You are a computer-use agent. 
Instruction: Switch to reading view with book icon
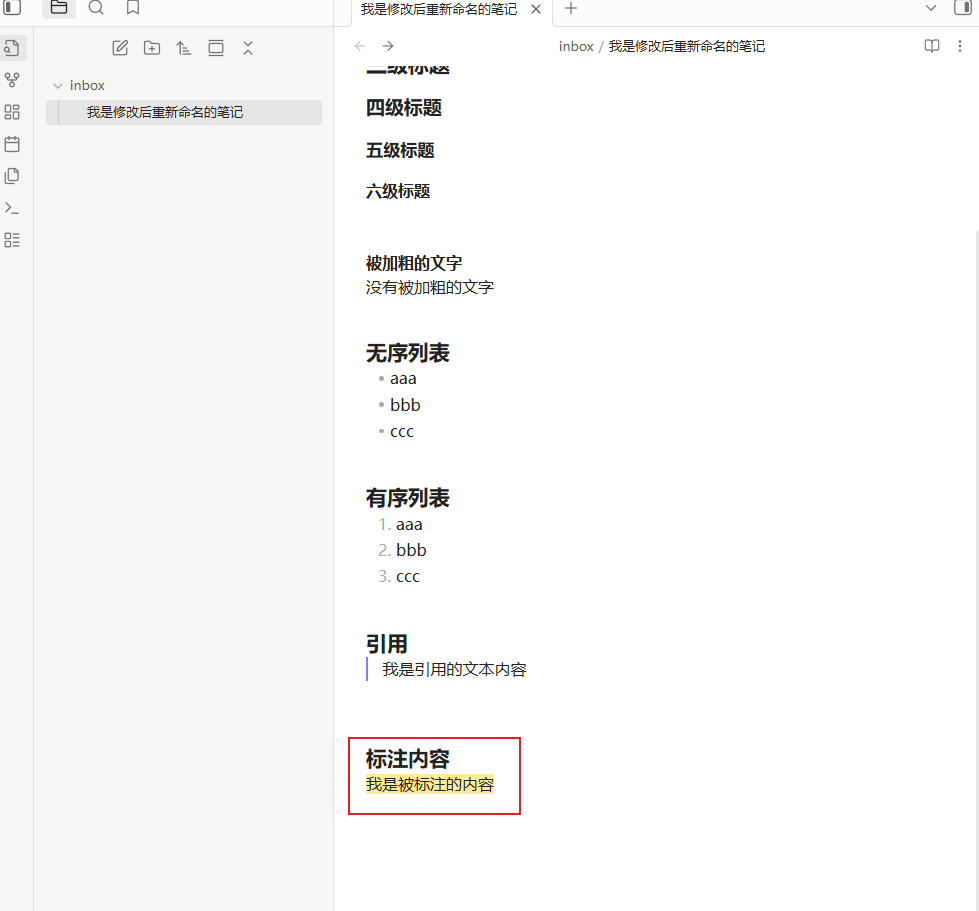point(931,46)
